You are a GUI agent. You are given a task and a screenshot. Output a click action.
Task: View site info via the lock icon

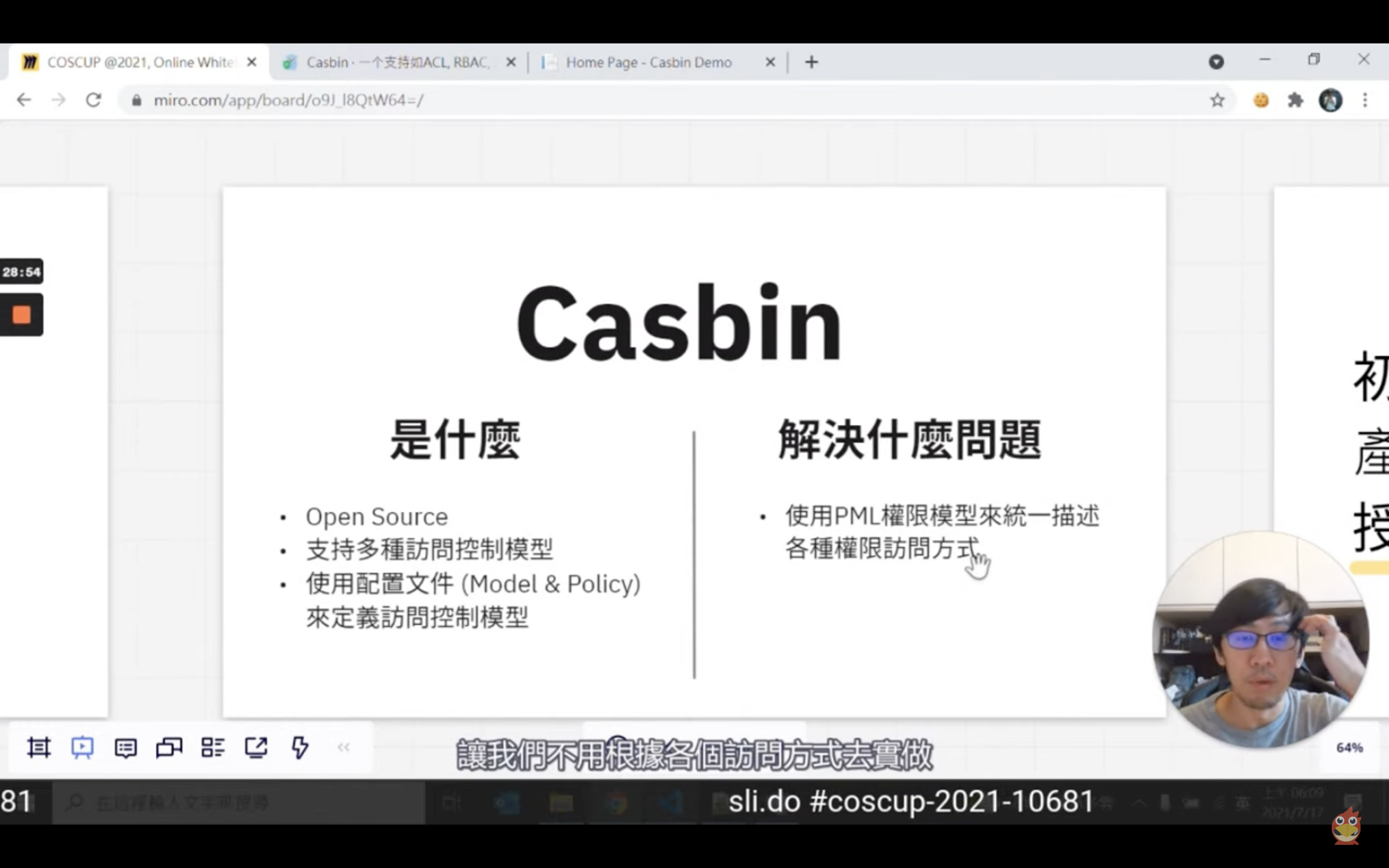coord(136,100)
